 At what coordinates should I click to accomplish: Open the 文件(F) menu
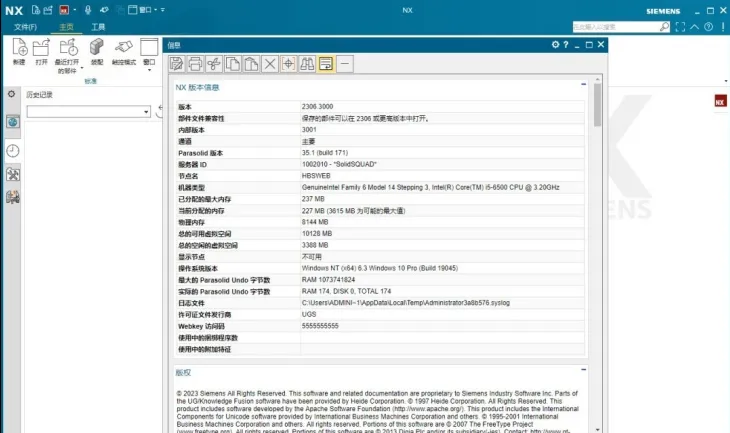tap(25, 27)
